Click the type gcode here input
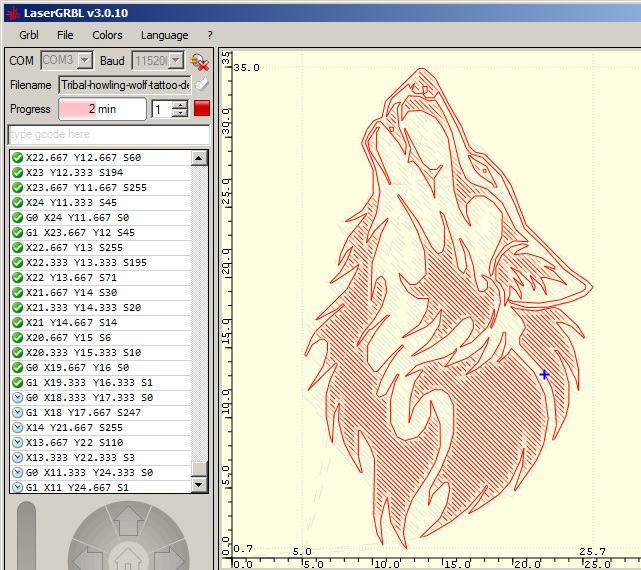641x570 pixels. 109,135
